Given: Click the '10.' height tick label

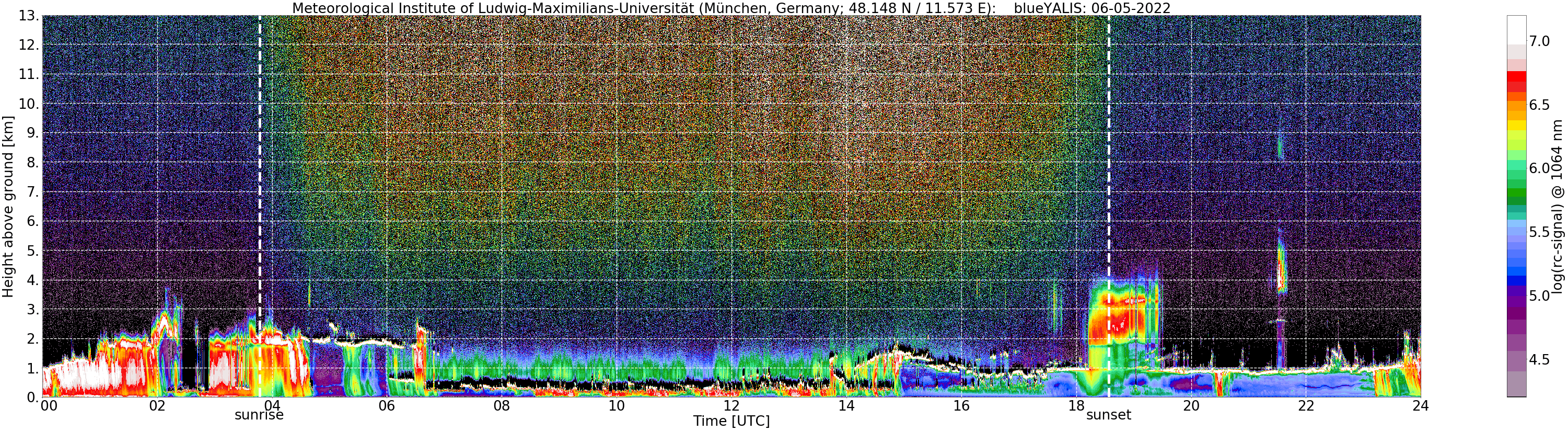Looking at the screenshot, I should click(x=29, y=104).
